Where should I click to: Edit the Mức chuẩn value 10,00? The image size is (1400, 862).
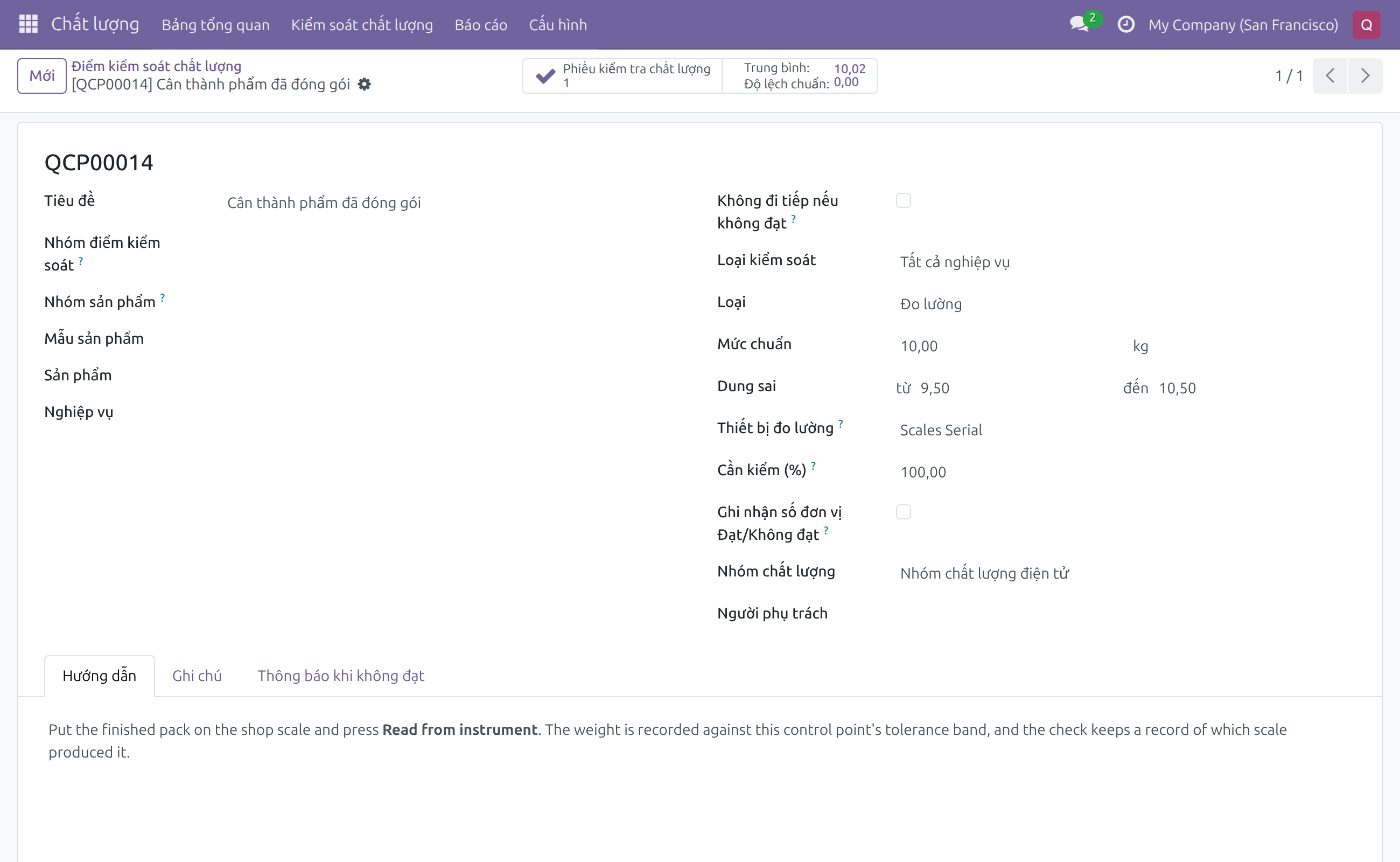pyautogui.click(x=1009, y=346)
